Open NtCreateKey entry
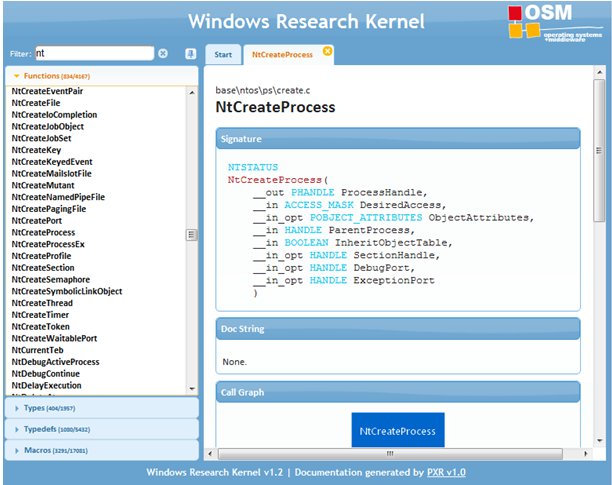Viewport: 612px width, 485px height. [36, 150]
